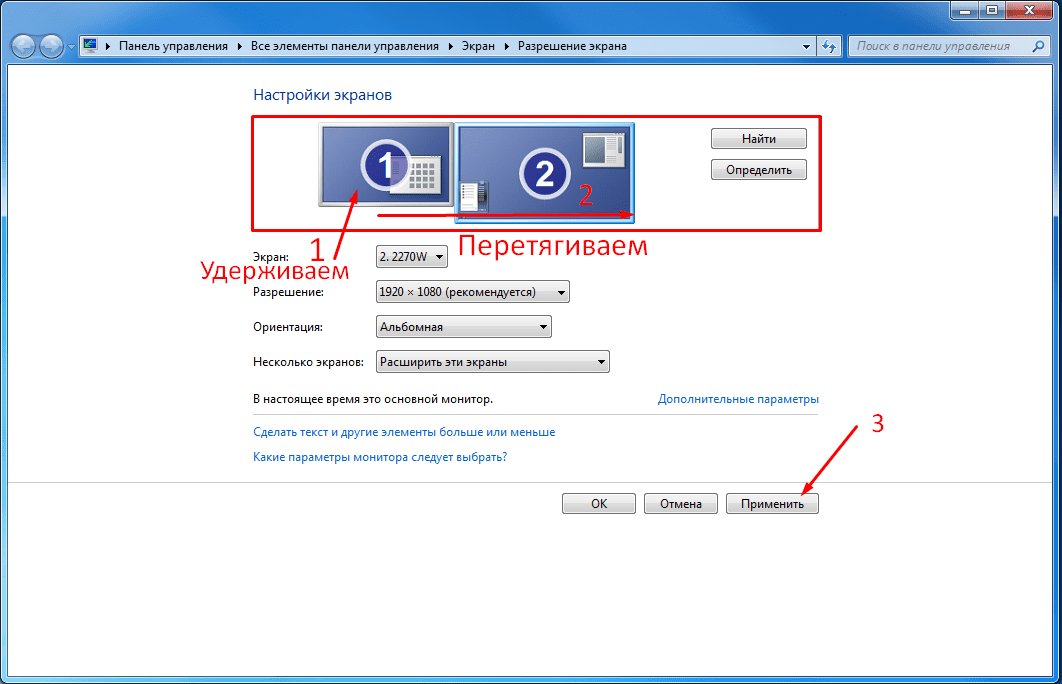Click the magnifier search icon
This screenshot has height=684, width=1062.
pos(1038,46)
